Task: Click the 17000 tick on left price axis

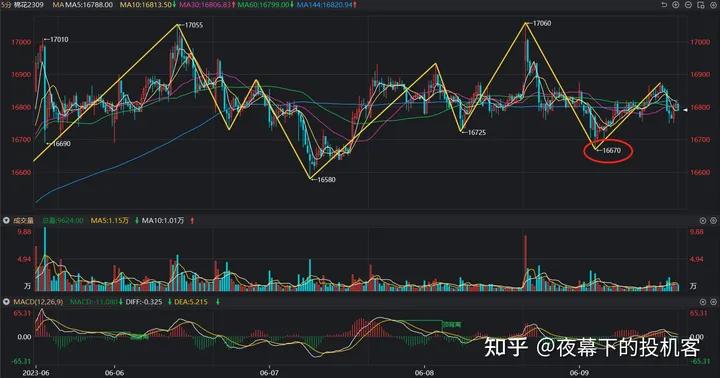Action: point(21,42)
